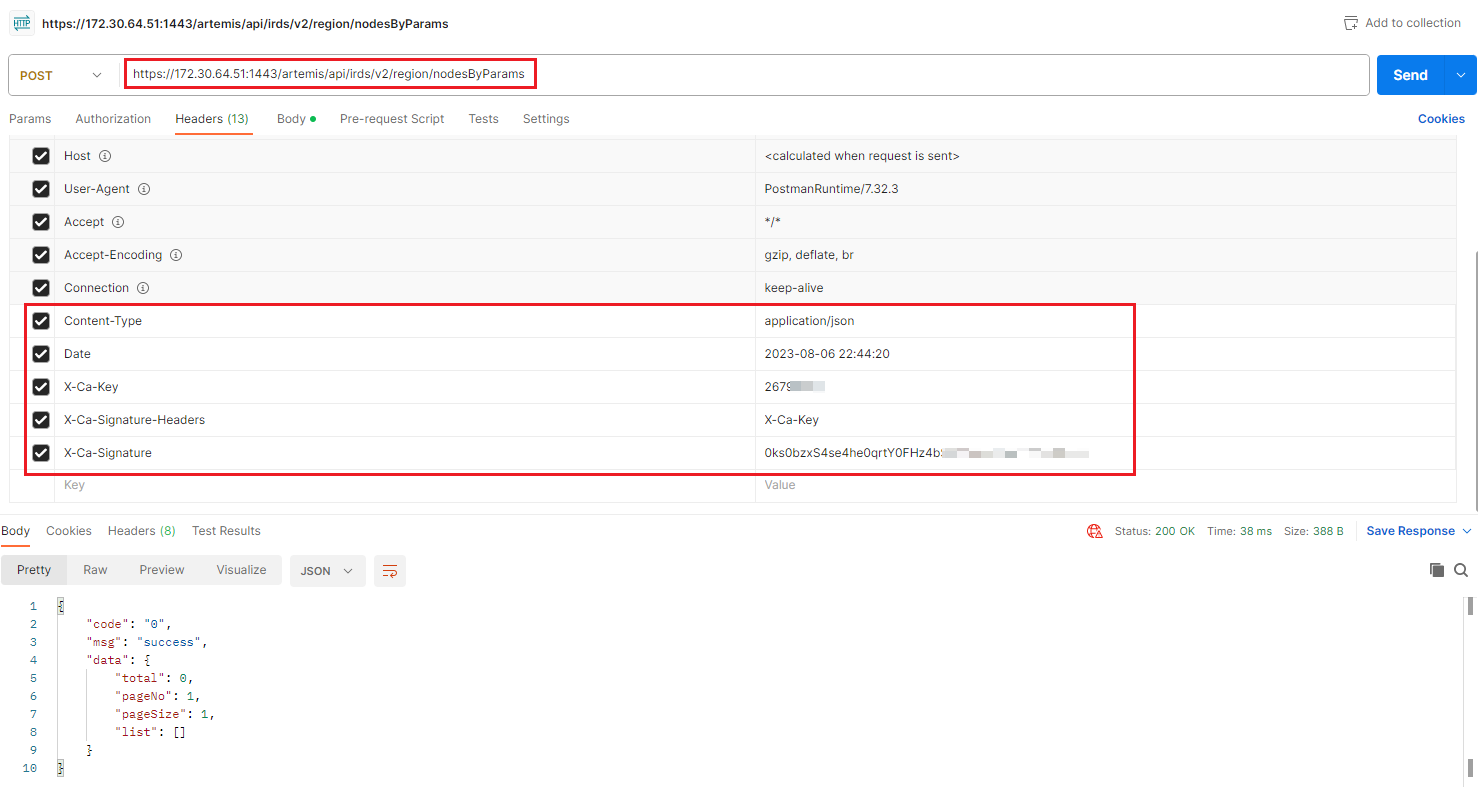Viewport: 1478px width, 787px height.
Task: Click the info icon beside Accept-Encoding
Action: (176, 255)
